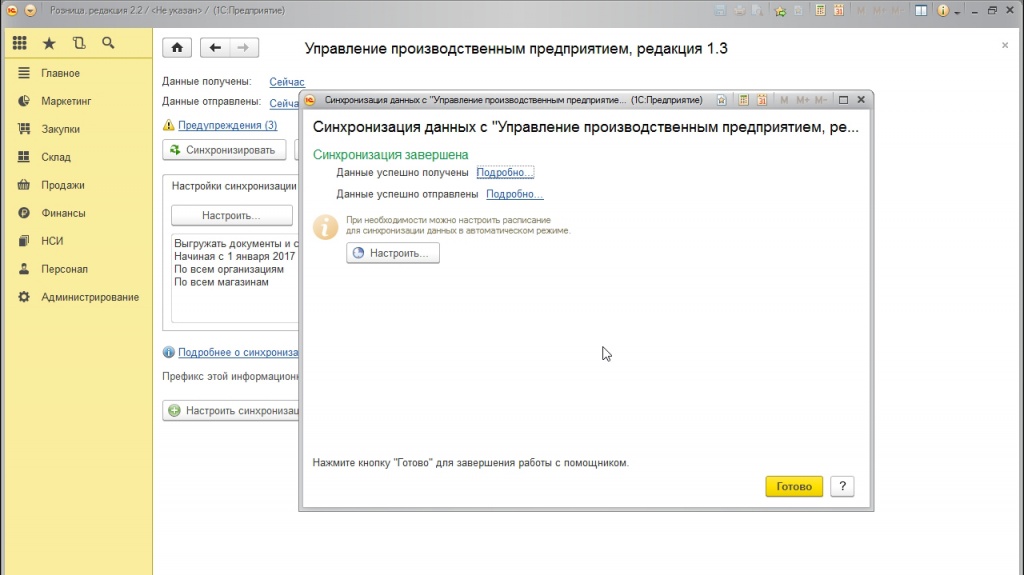Open calendar icon in main title bar

[x=838, y=10]
